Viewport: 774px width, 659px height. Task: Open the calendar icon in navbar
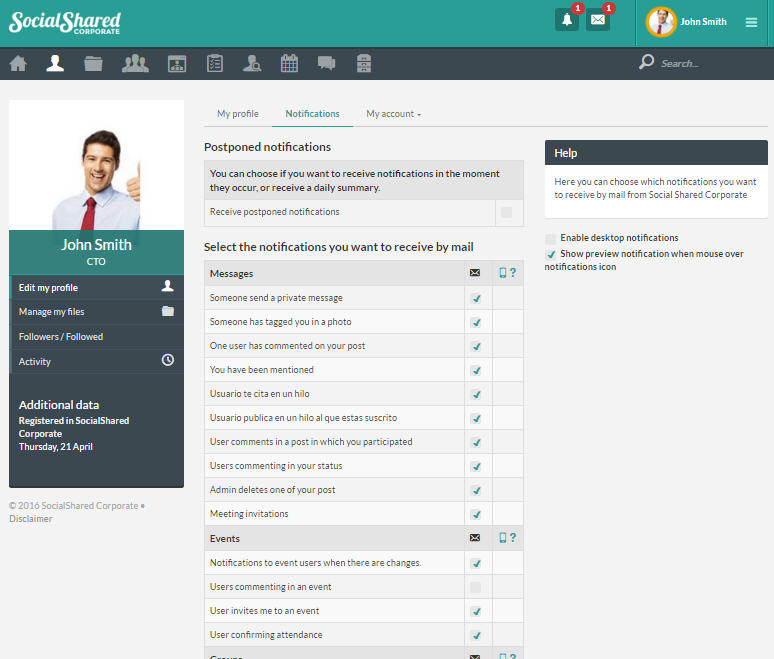(289, 64)
